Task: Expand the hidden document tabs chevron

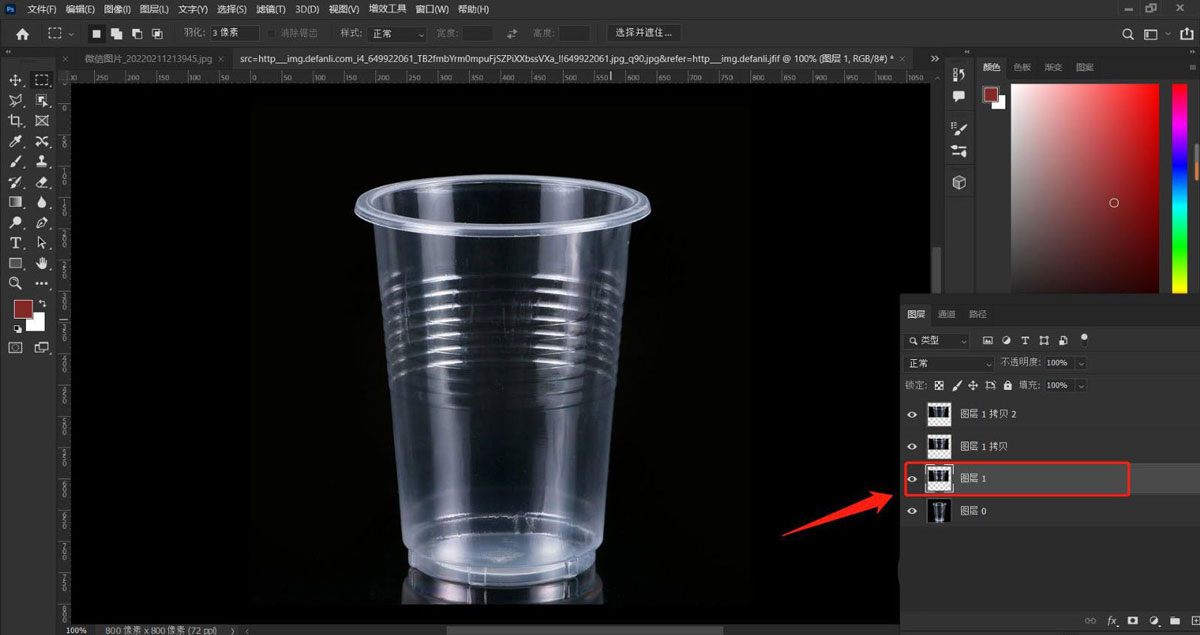Action: (935, 59)
